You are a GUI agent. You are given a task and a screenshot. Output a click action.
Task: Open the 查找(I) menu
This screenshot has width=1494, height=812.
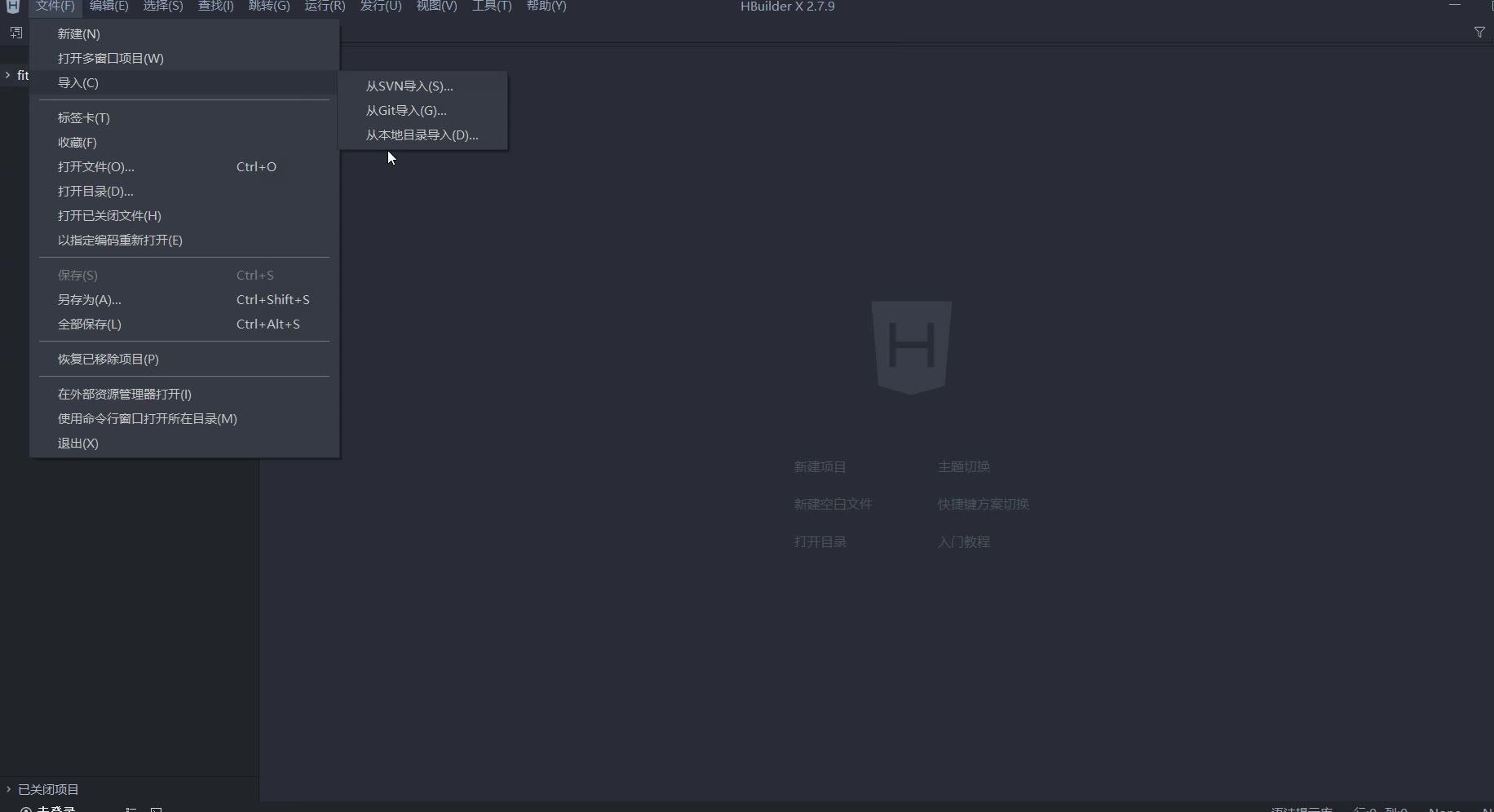[x=216, y=7]
